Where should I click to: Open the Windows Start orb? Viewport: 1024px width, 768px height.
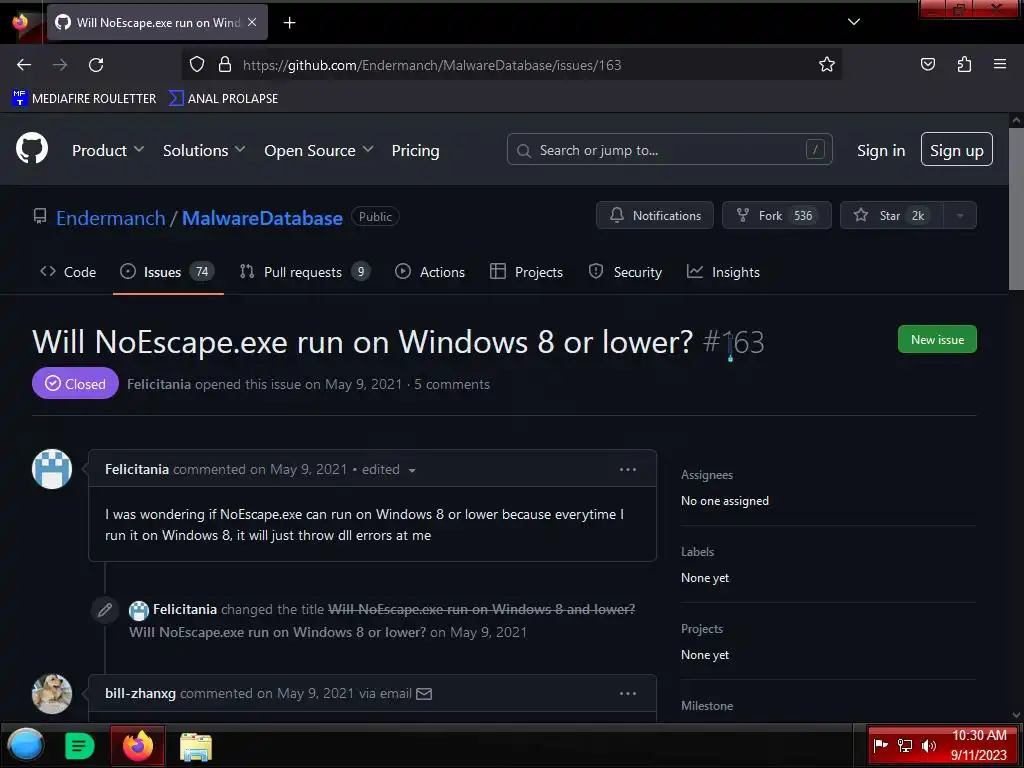(x=25, y=745)
